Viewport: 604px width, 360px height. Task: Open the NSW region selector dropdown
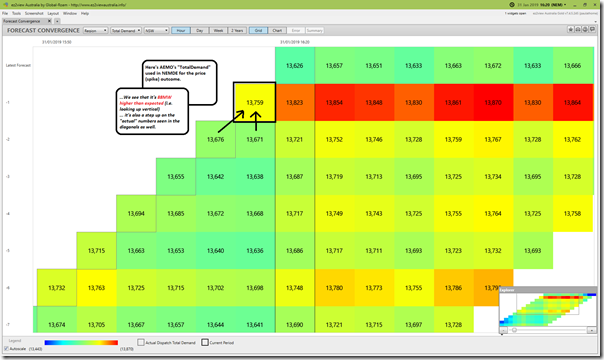[x=156, y=30]
